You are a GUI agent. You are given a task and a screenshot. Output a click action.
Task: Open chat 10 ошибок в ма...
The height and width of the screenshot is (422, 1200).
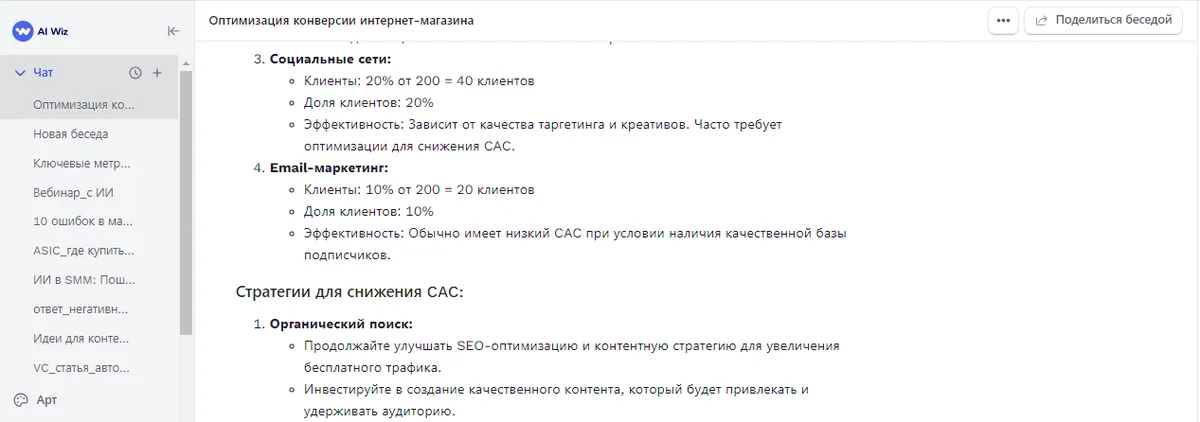pos(83,221)
